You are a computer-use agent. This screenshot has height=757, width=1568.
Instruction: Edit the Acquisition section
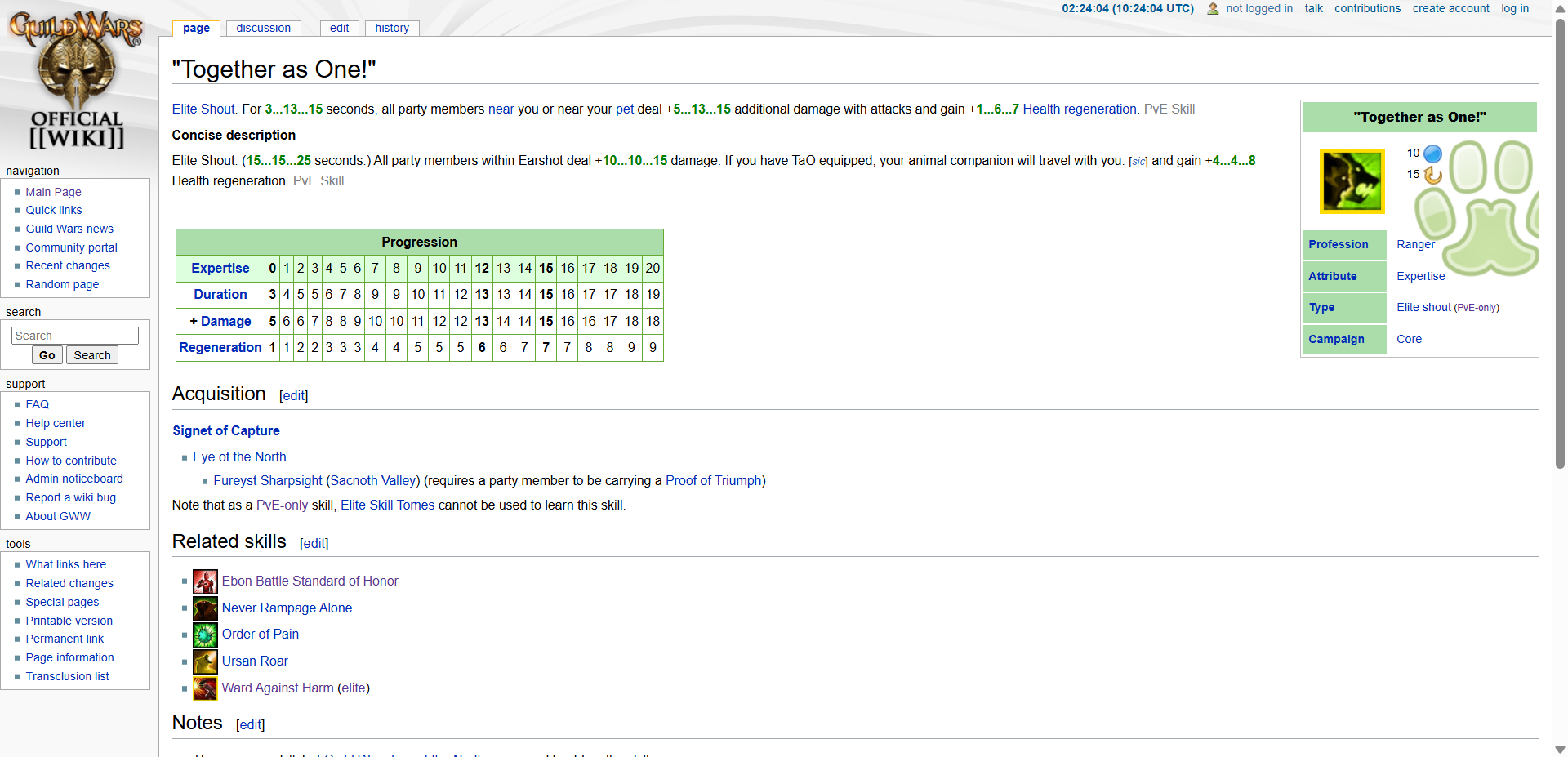(x=294, y=395)
